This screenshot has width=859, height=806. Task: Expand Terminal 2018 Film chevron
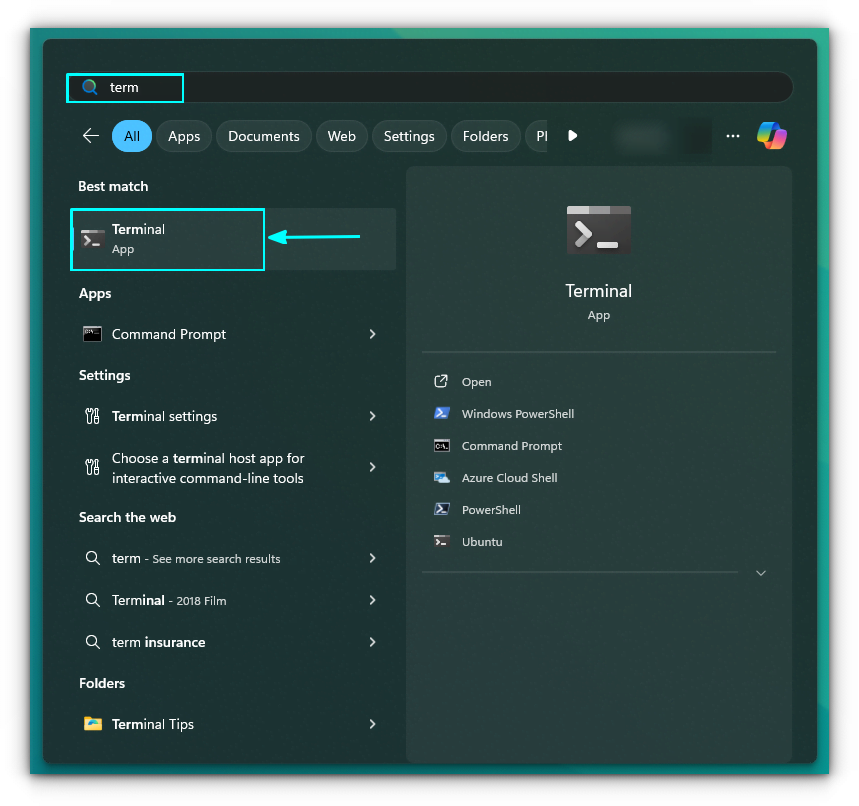[x=373, y=601]
